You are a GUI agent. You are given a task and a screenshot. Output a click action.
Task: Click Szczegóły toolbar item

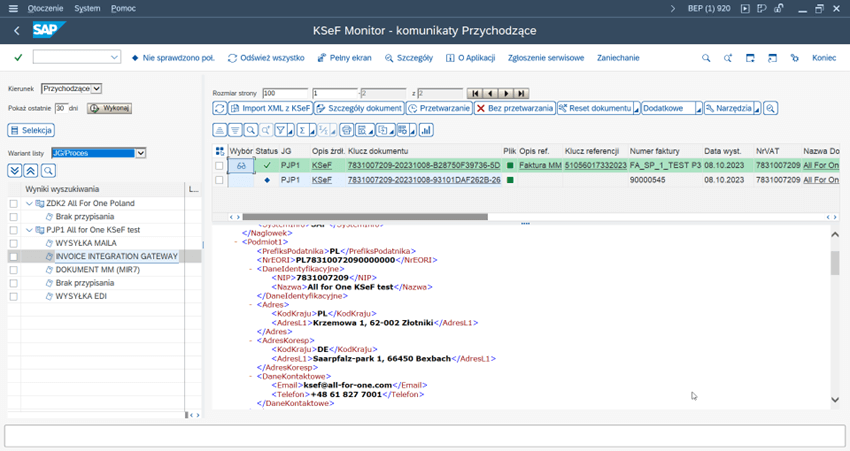pyautogui.click(x=409, y=58)
